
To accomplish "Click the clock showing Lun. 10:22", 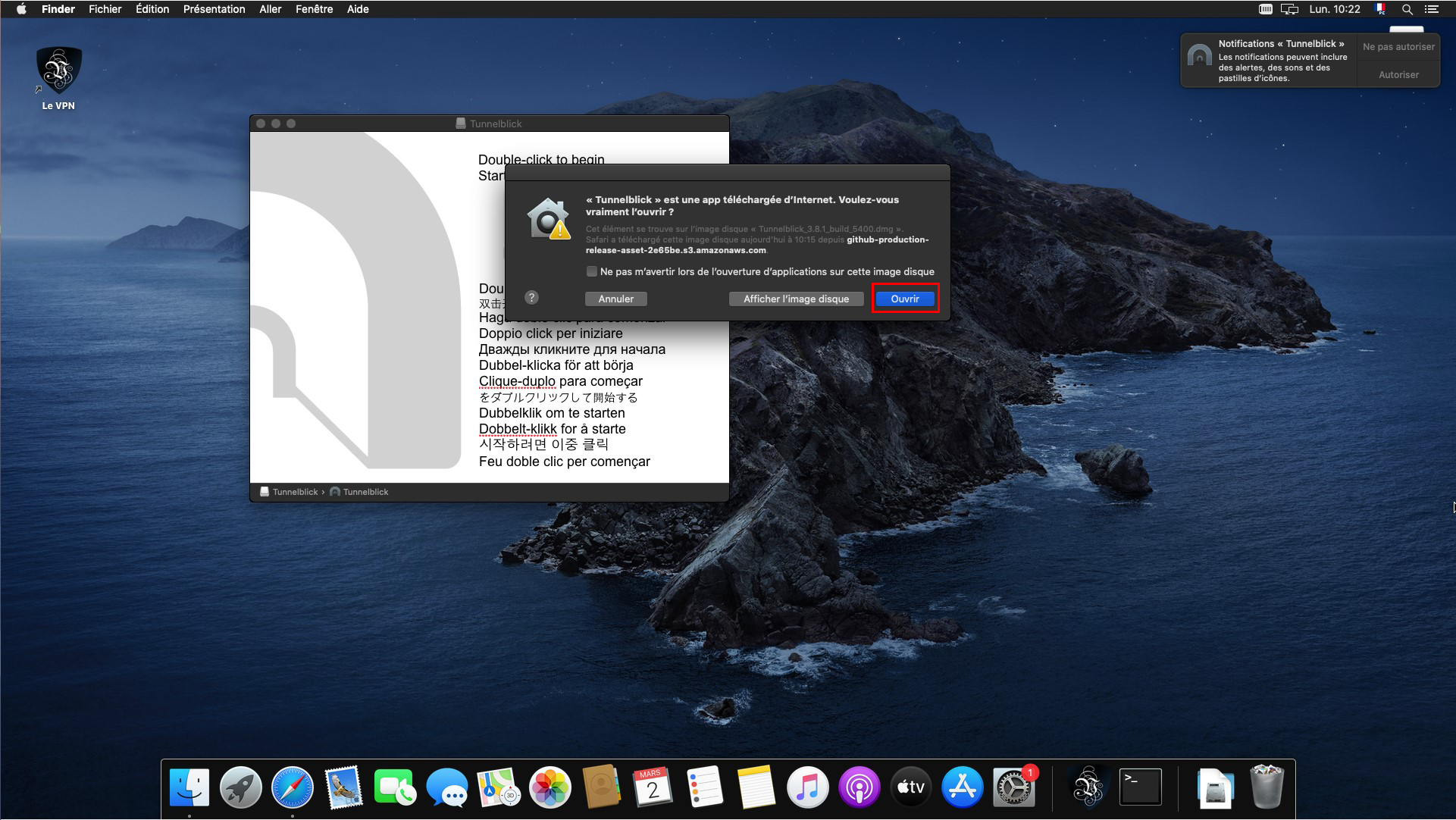I will click(x=1335, y=9).
